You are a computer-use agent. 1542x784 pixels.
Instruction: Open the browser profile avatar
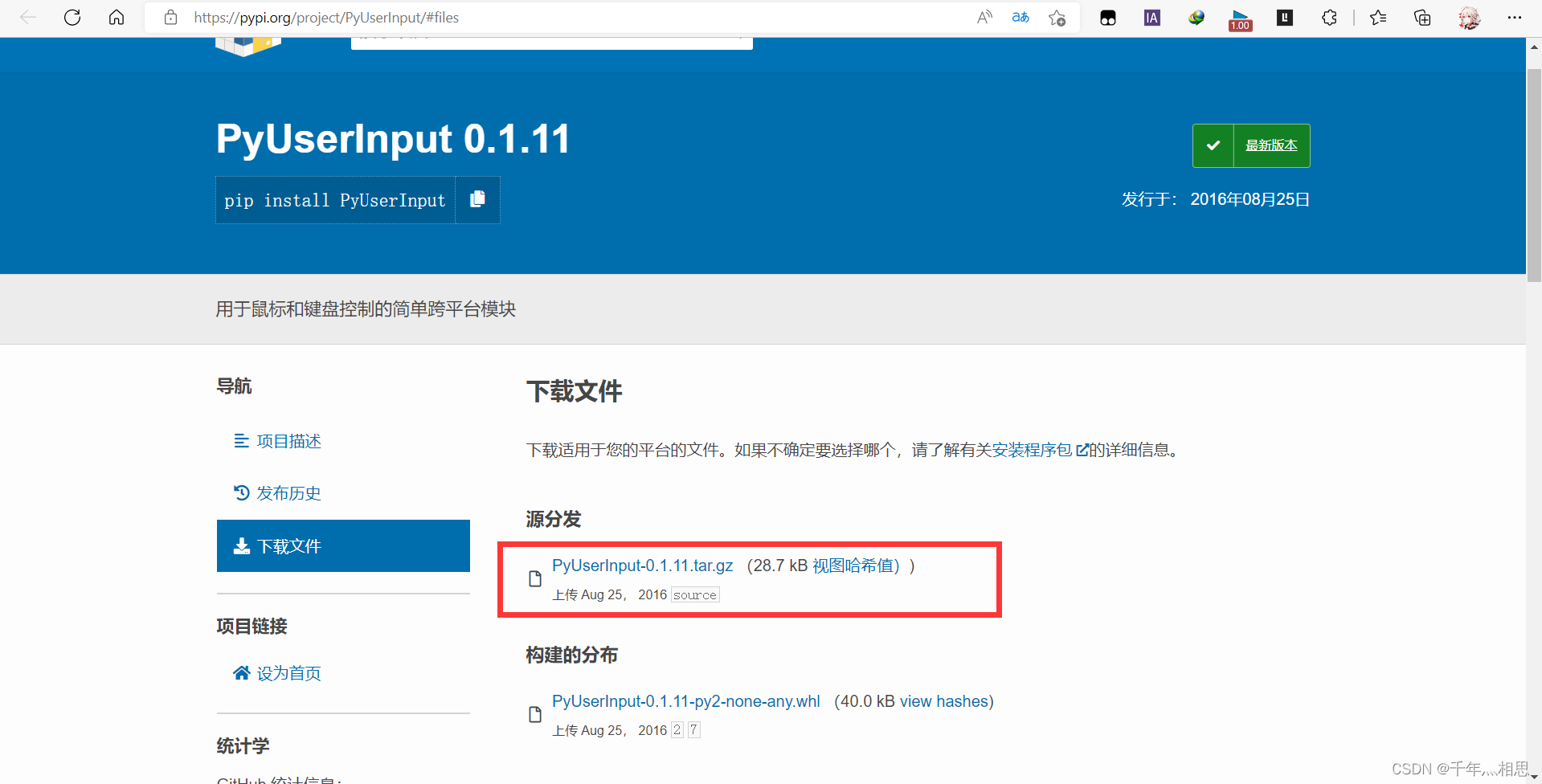pos(1470,17)
